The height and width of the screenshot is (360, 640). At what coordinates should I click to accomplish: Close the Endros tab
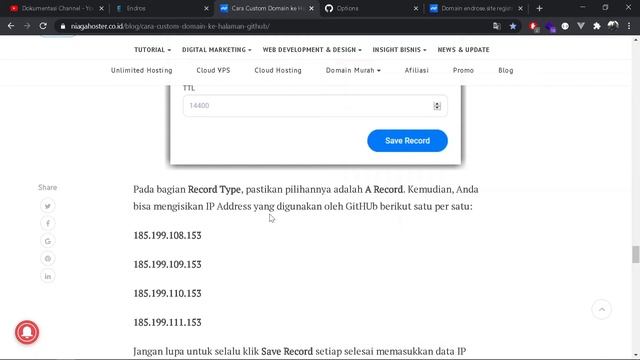point(206,8)
